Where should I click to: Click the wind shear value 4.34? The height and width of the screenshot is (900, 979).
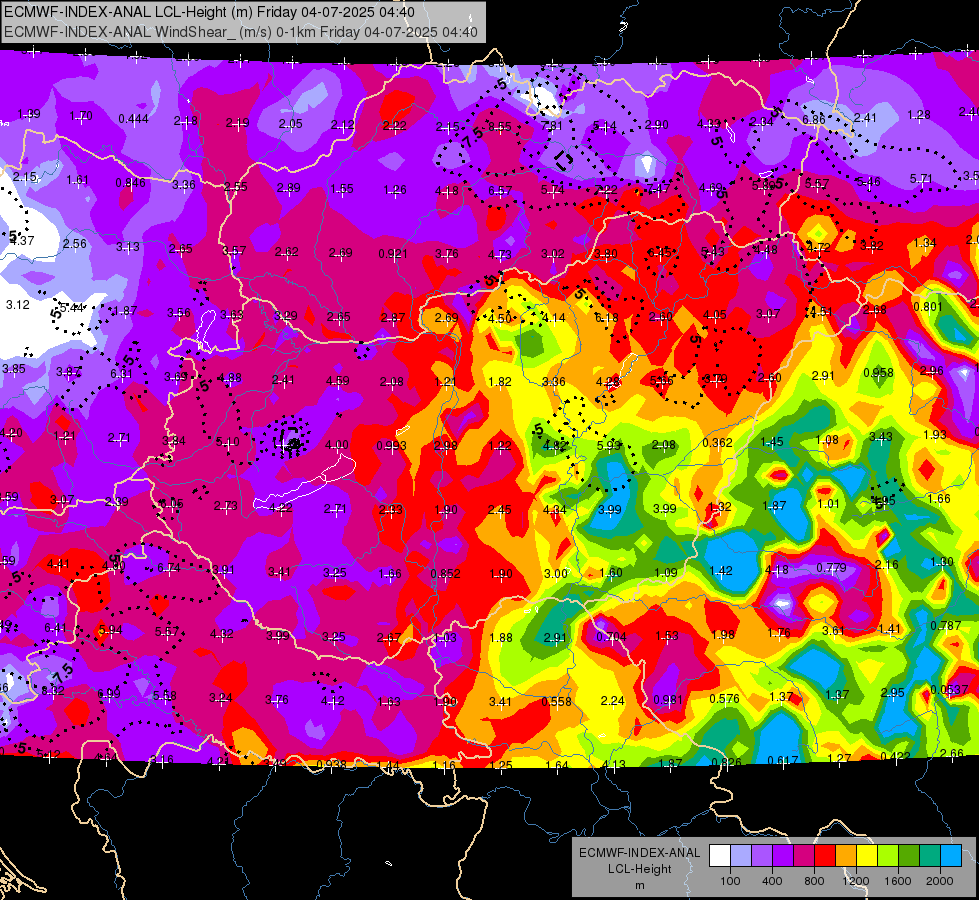(x=554, y=510)
